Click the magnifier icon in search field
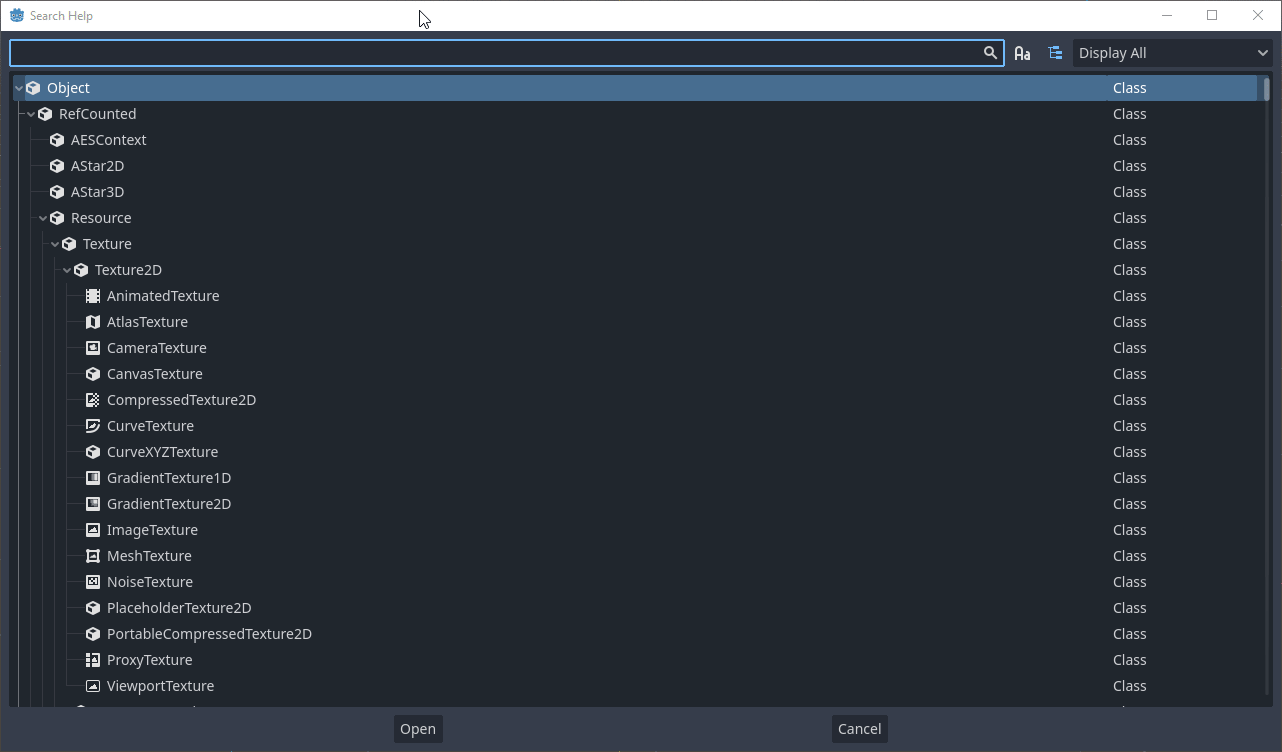Viewport: 1282px width, 752px height. 990,53
